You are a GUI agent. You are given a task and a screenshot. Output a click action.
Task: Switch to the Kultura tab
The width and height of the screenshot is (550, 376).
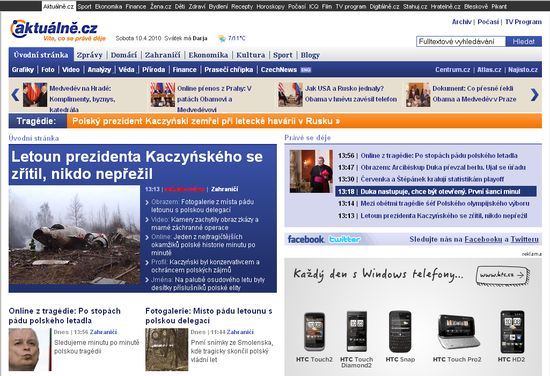[250, 55]
